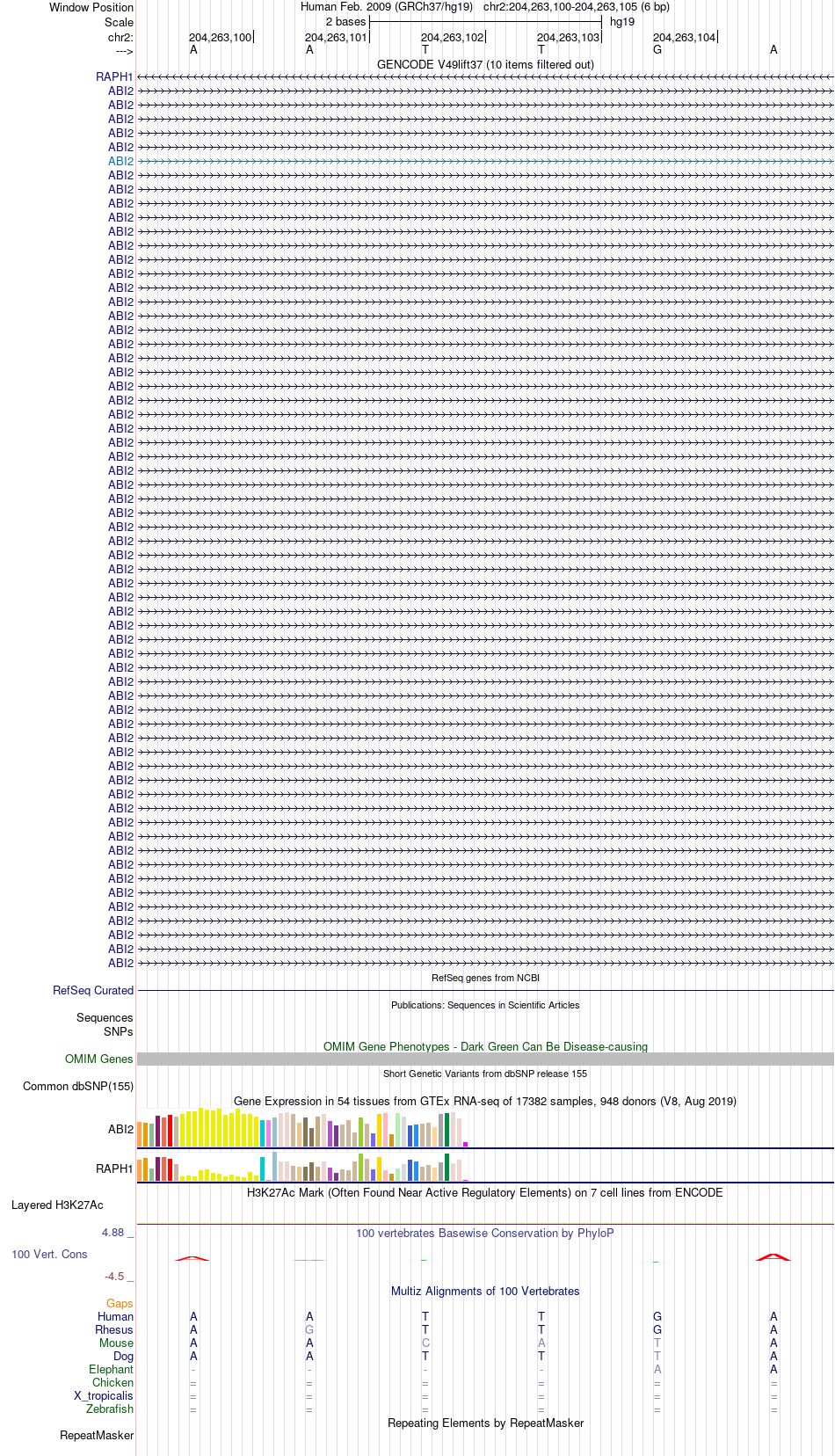835x1456 pixels.
Task: Click the OMIM Genes track label
Action: [99, 1059]
